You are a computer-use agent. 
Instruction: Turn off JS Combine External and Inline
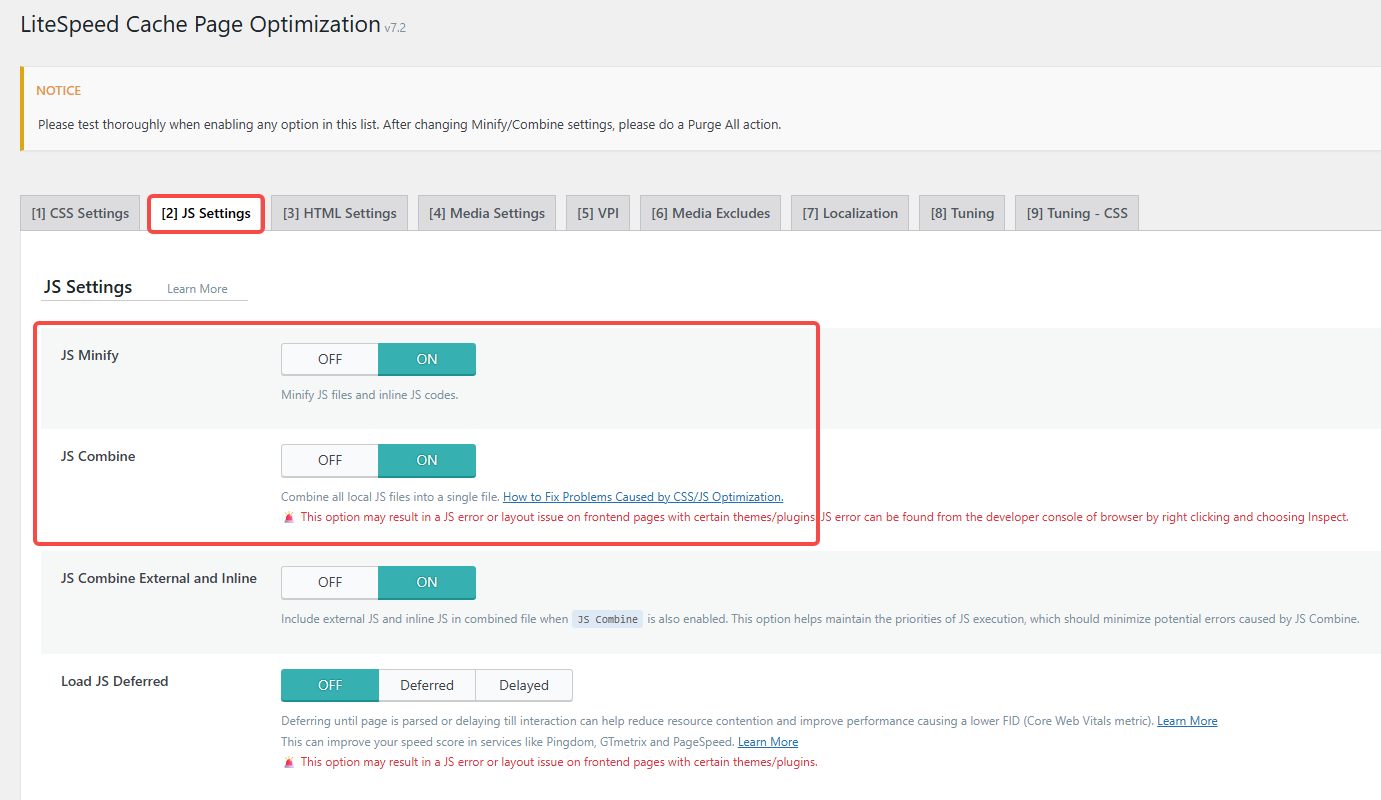click(x=330, y=582)
